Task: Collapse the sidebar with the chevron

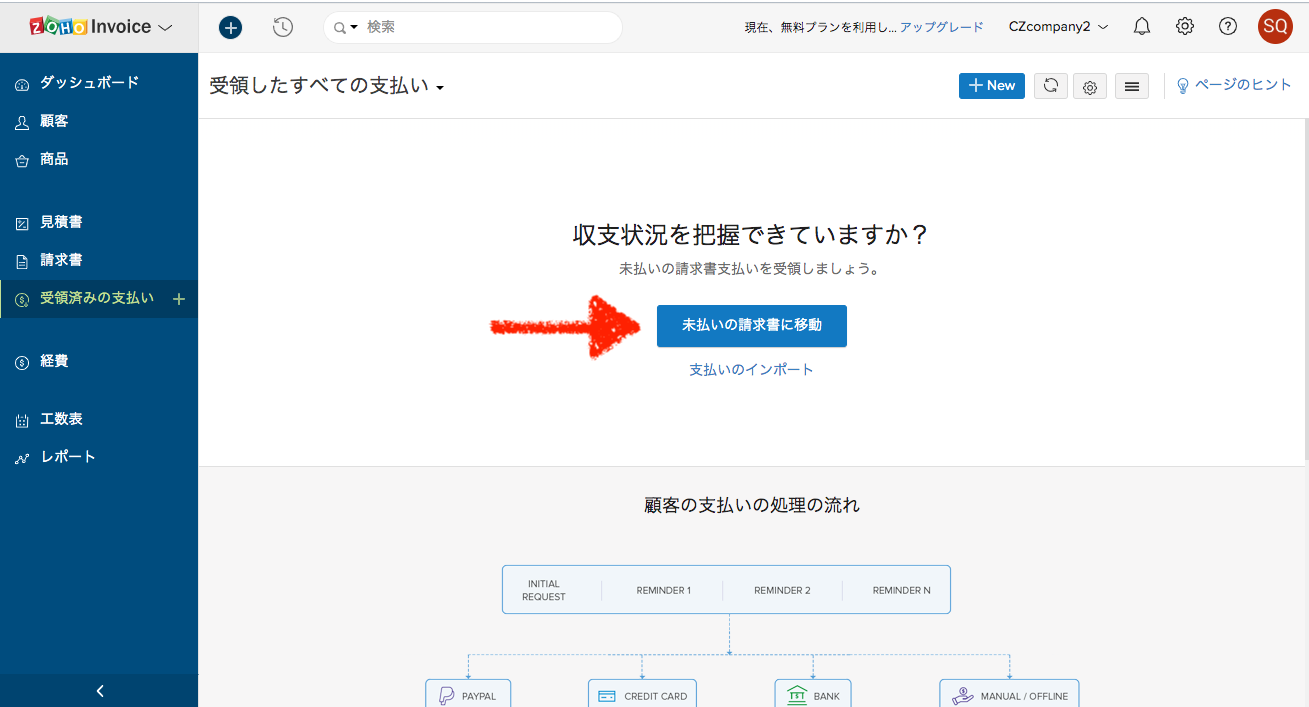Action: coord(99,691)
